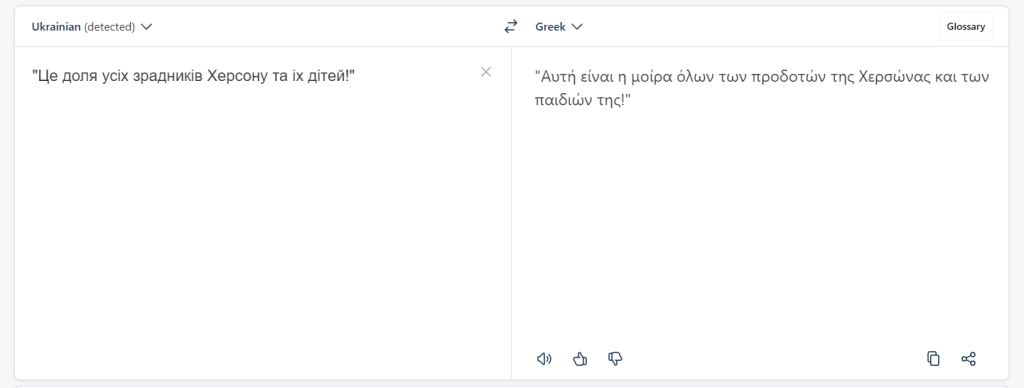Swap source and target languages
1024x388 pixels.
point(511,27)
